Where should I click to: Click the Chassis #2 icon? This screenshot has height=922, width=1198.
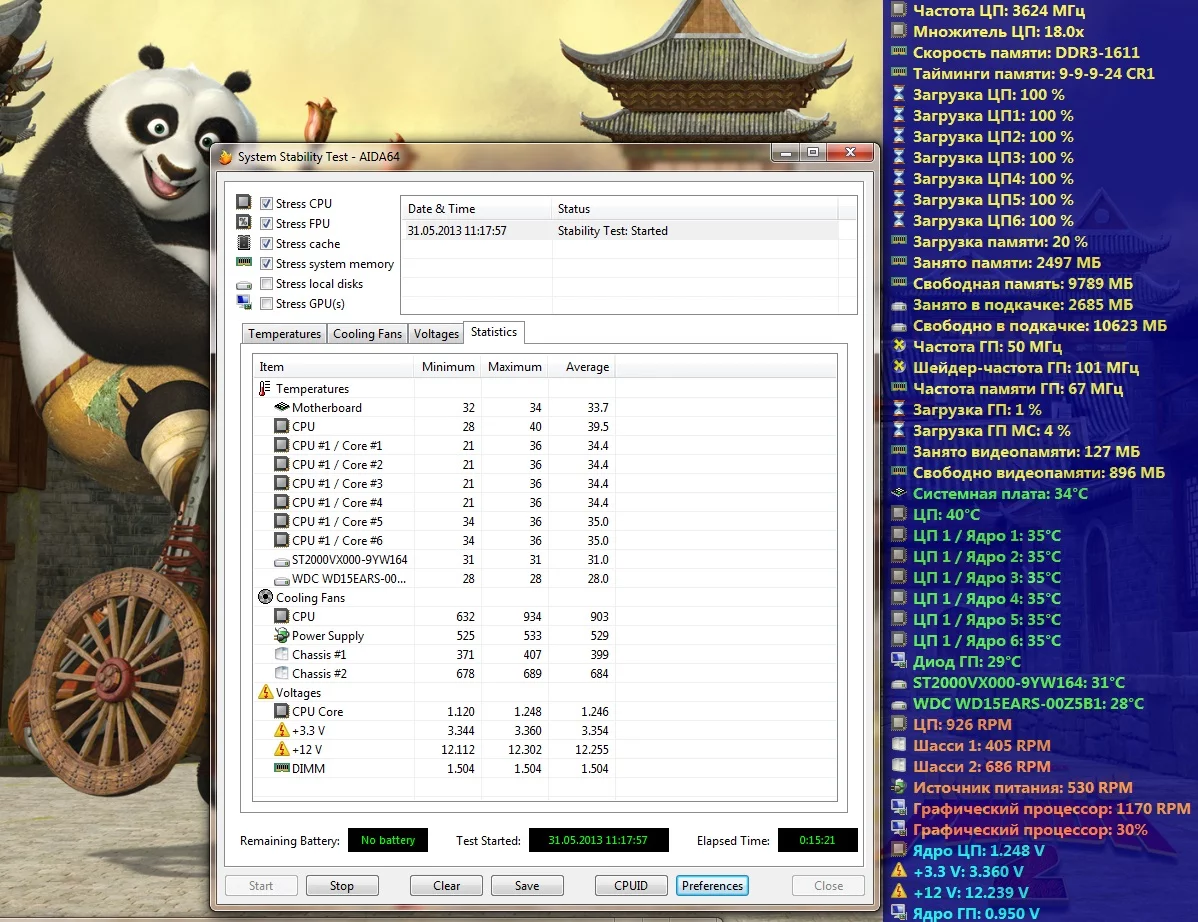click(281, 674)
